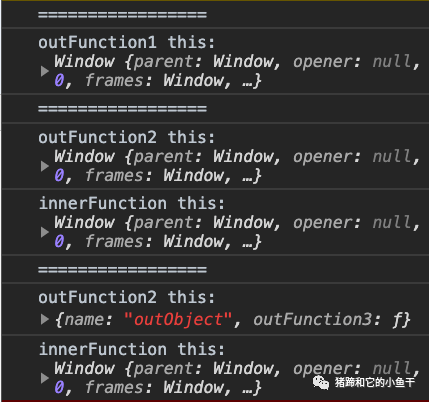Select the first "outFunction2 this:" log text
Screen dimensions: 429x402
click(x=127, y=137)
